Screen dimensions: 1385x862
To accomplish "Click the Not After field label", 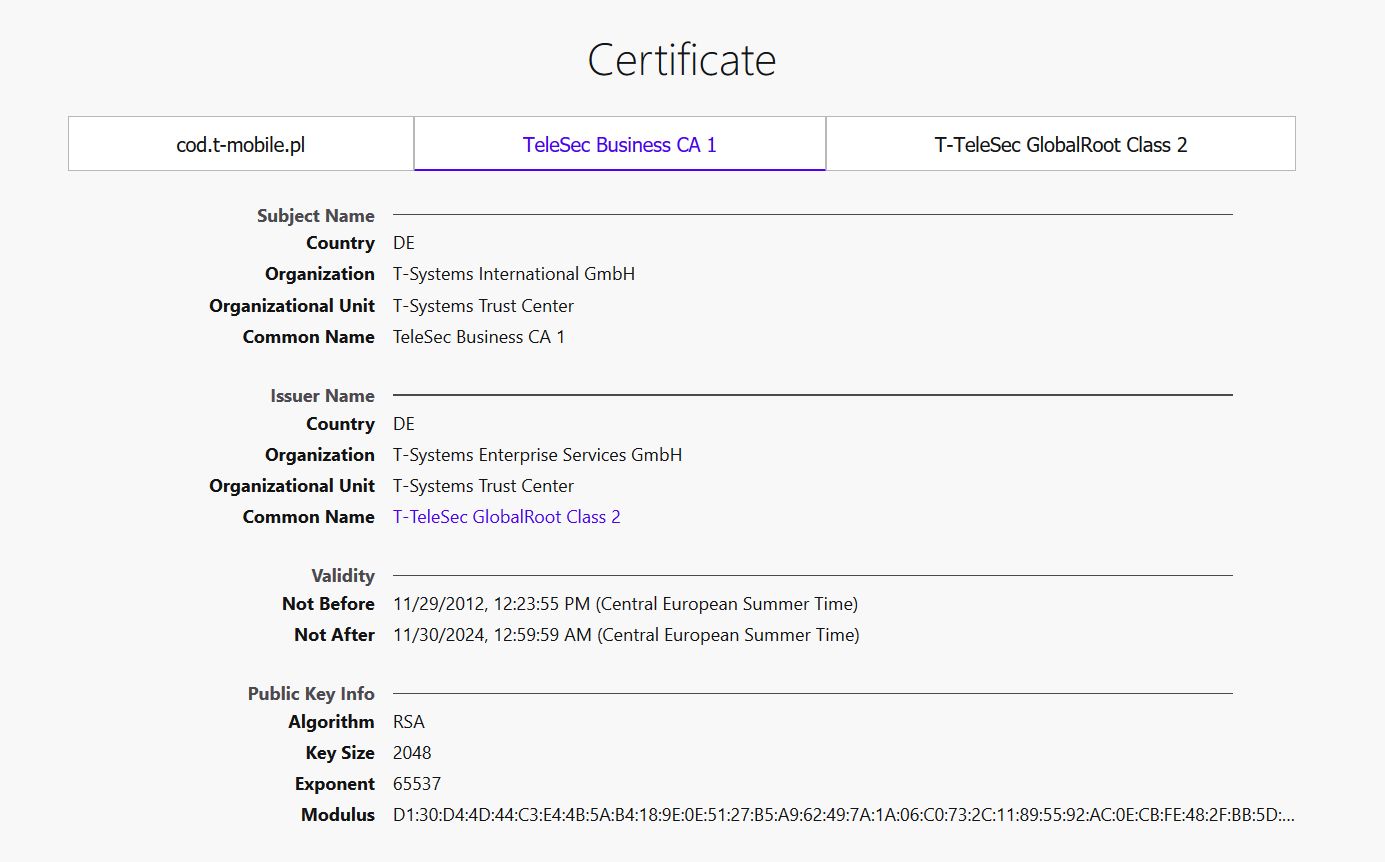I will pos(334,635).
